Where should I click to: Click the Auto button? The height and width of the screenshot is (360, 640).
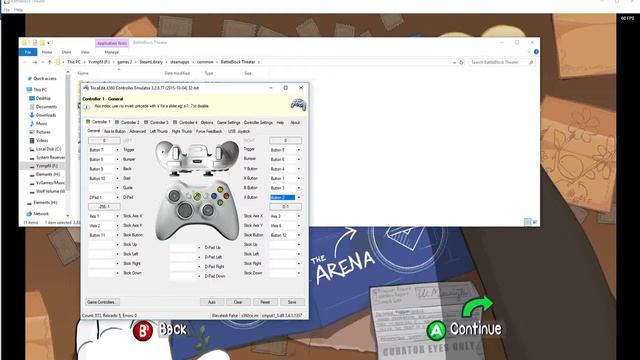click(212, 302)
